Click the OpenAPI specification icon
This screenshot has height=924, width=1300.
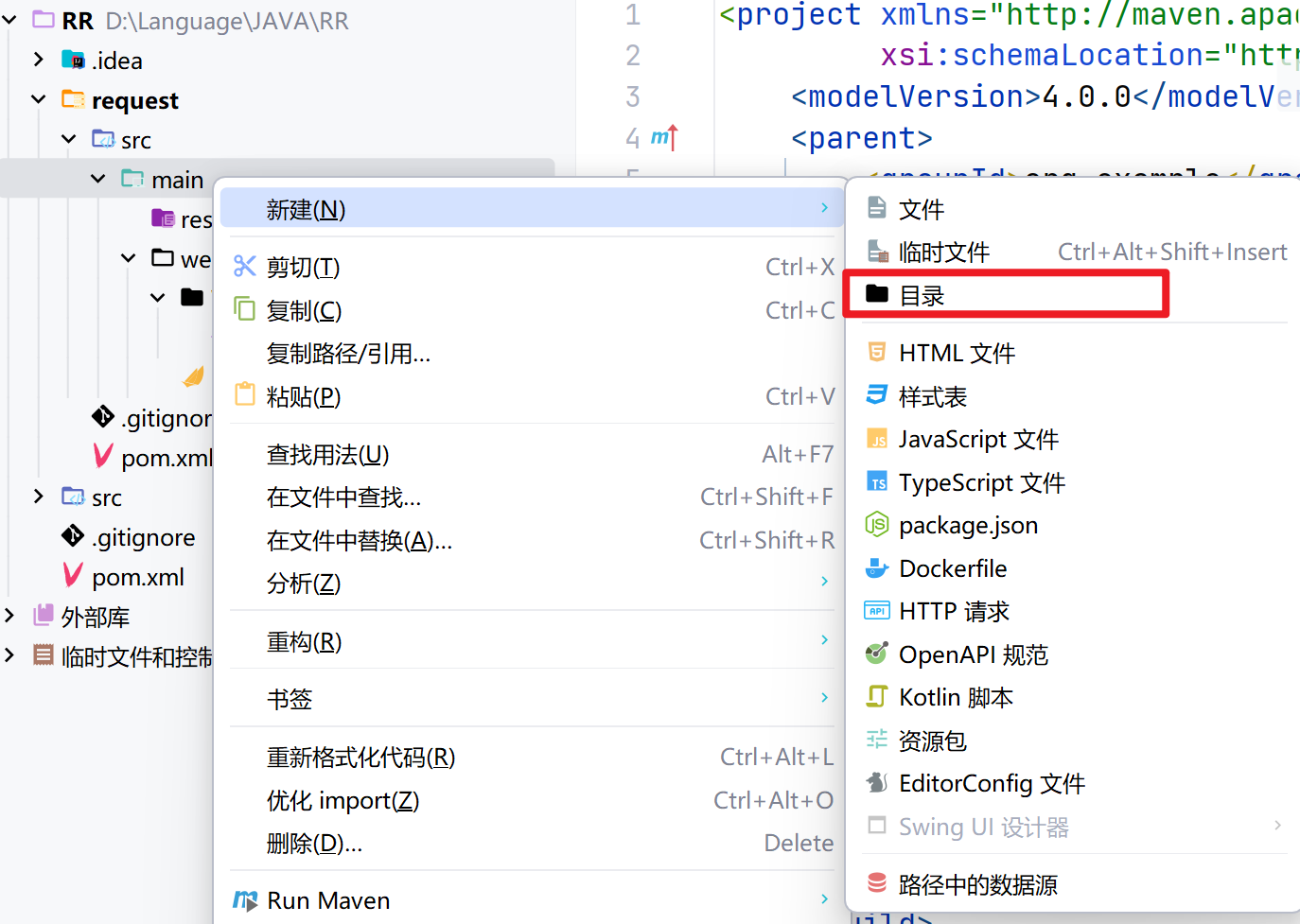877,654
